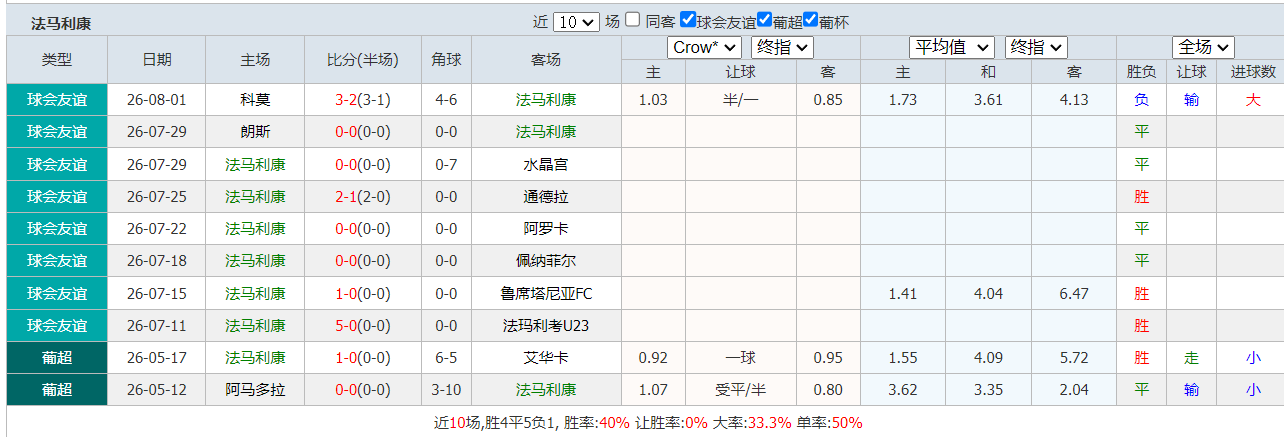Click the 26-07-25 date cell
Viewport: 1284px width, 437px height.
[x=156, y=196]
